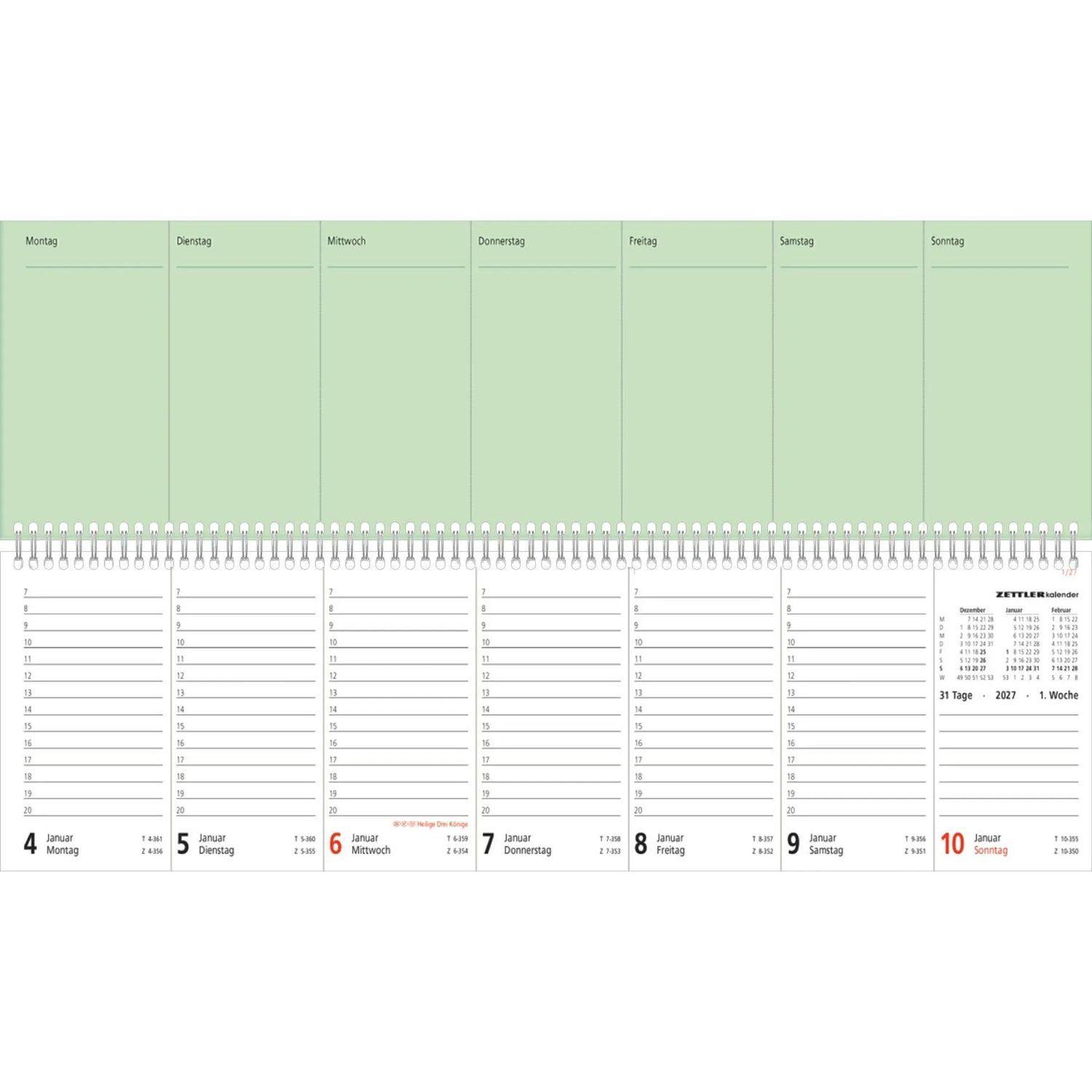
Task: Select the large date number 9
Action: [794, 844]
